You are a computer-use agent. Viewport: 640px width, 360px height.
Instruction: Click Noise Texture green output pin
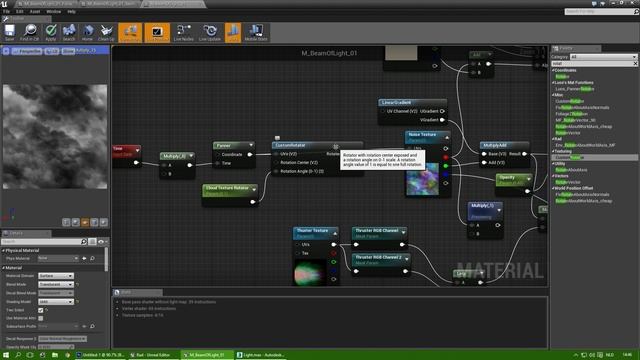point(446,166)
